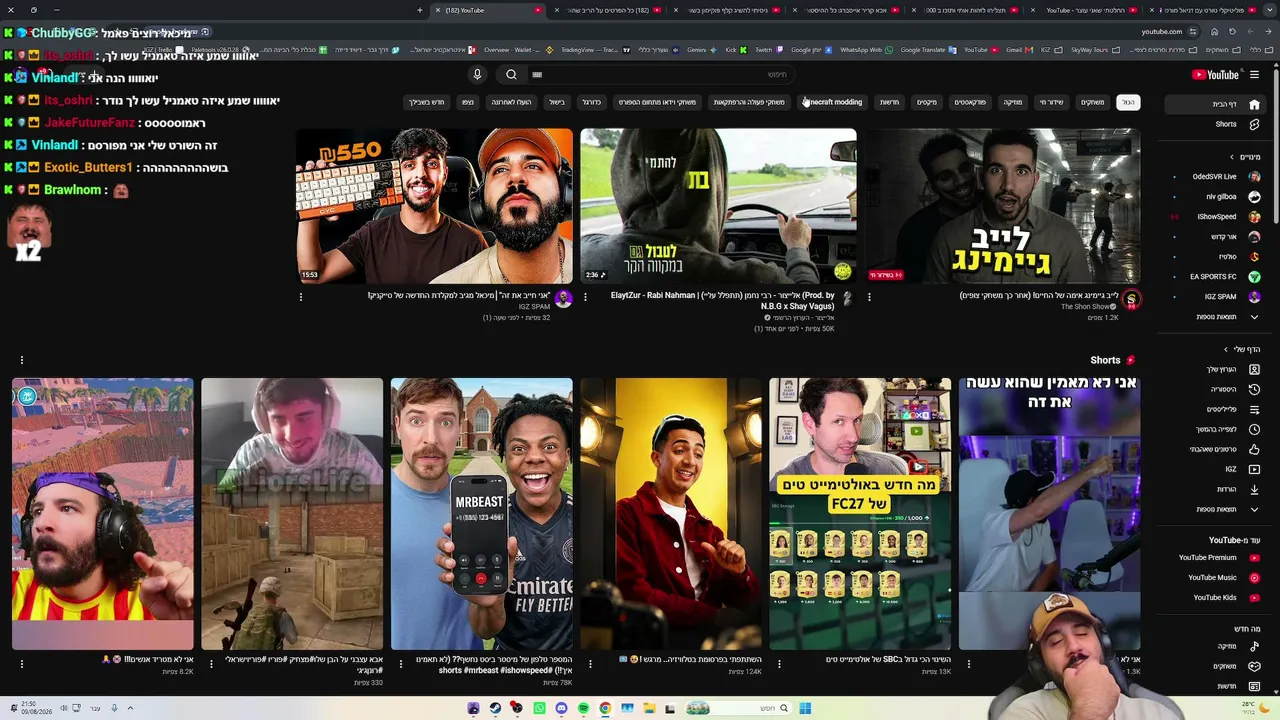Open The Shon Show channel avatar
Viewport: 1280px width, 720px height.
[1131, 299]
